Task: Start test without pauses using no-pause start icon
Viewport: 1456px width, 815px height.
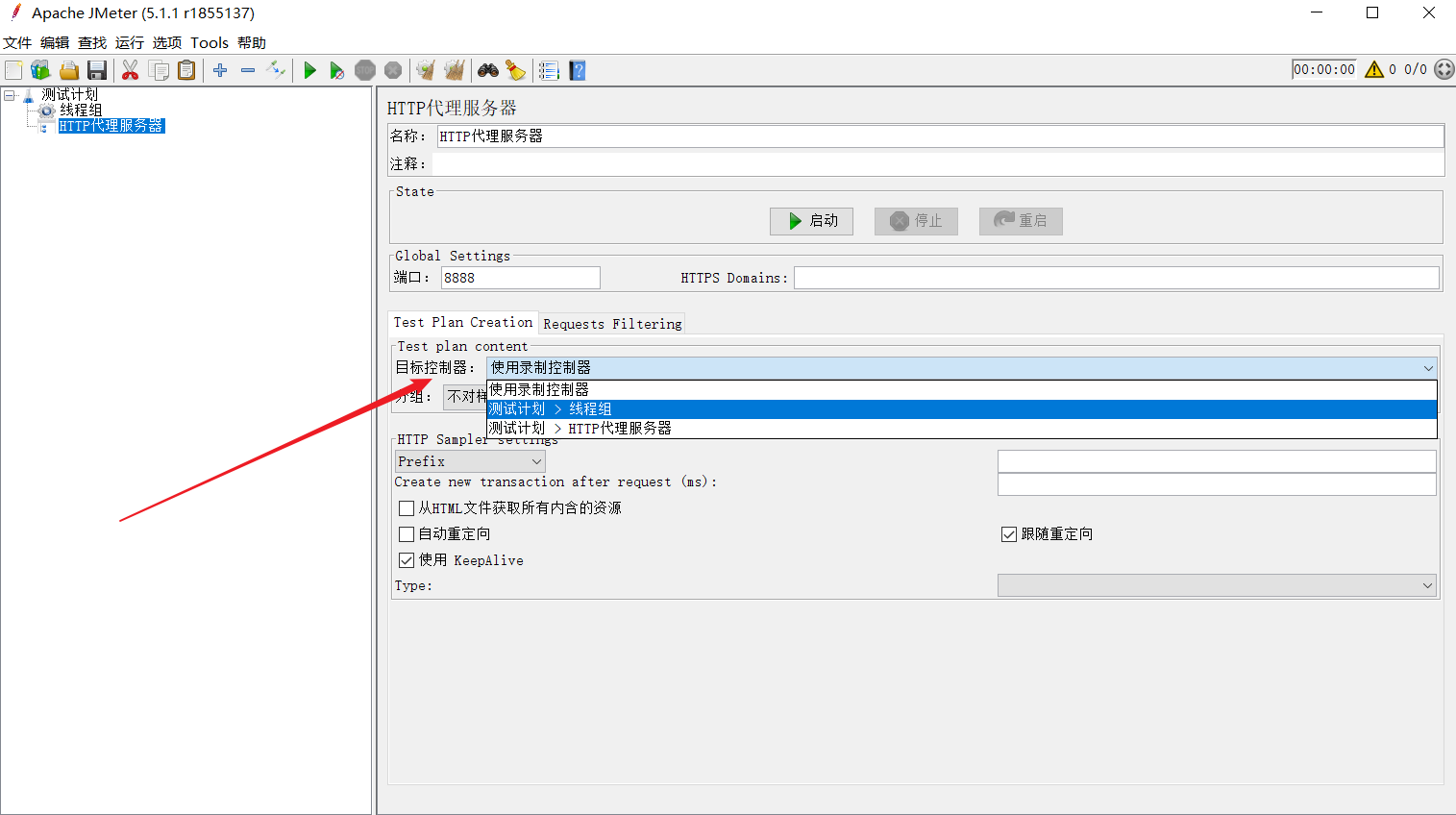Action: coord(336,69)
